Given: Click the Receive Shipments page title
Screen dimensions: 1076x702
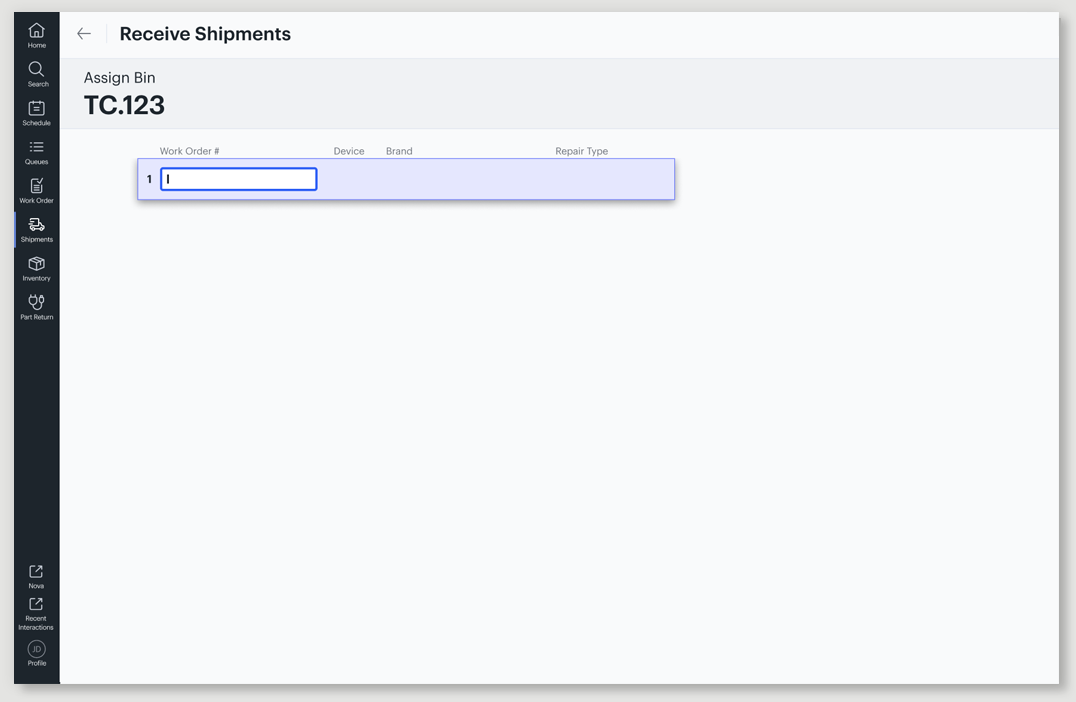Looking at the screenshot, I should pyautogui.click(x=205, y=34).
